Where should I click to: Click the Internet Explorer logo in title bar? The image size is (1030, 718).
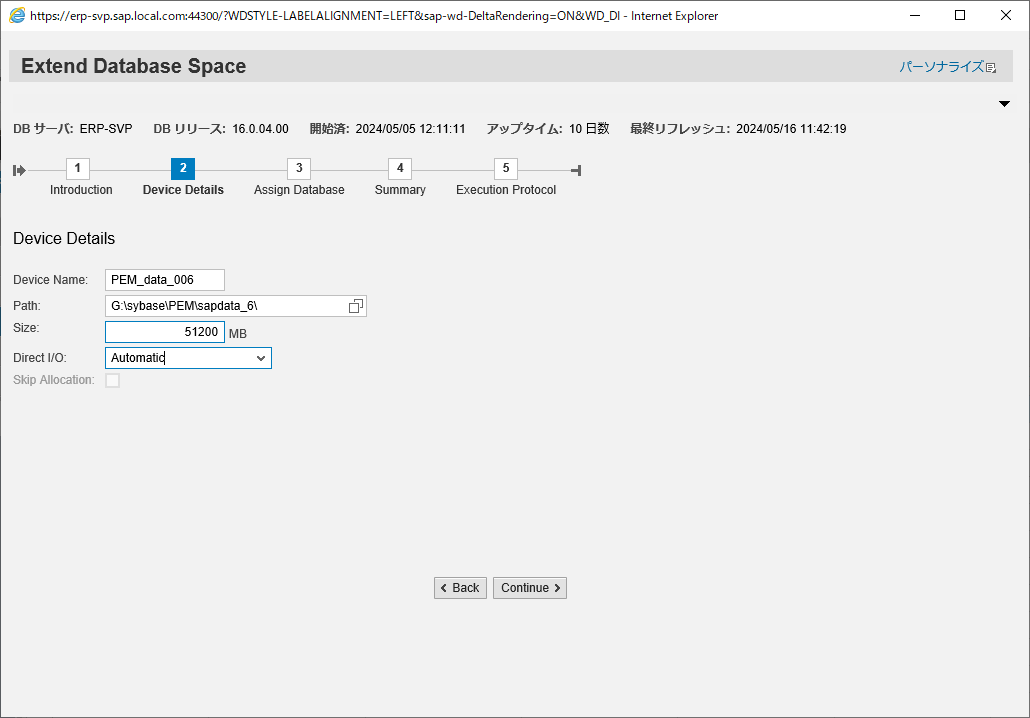pos(17,15)
